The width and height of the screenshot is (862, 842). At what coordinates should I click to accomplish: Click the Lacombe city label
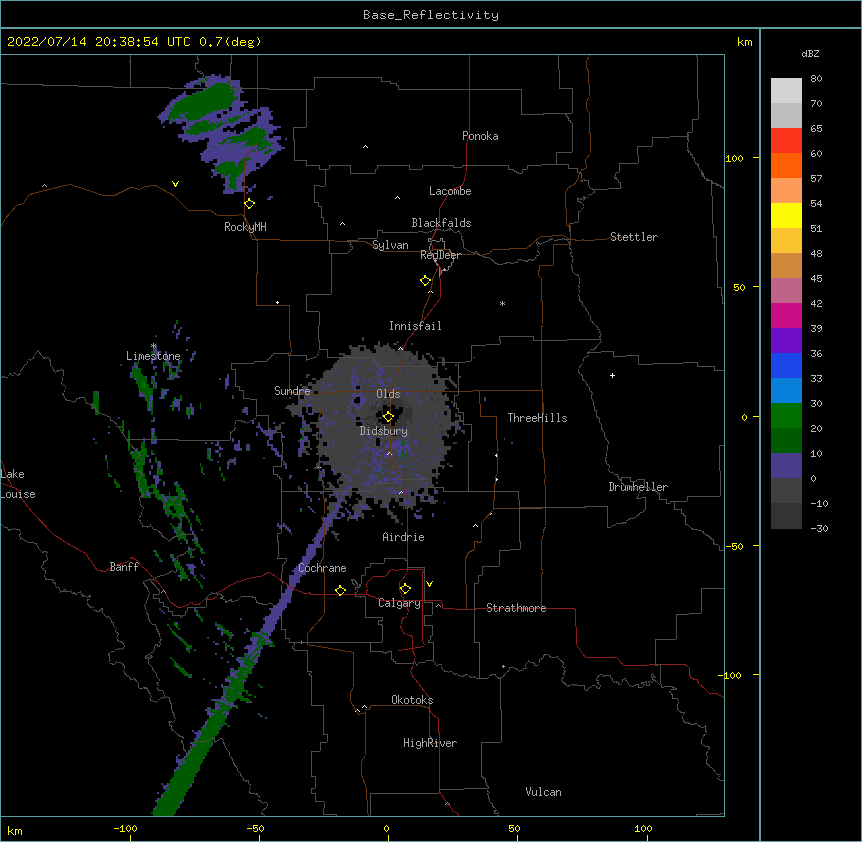pos(450,191)
